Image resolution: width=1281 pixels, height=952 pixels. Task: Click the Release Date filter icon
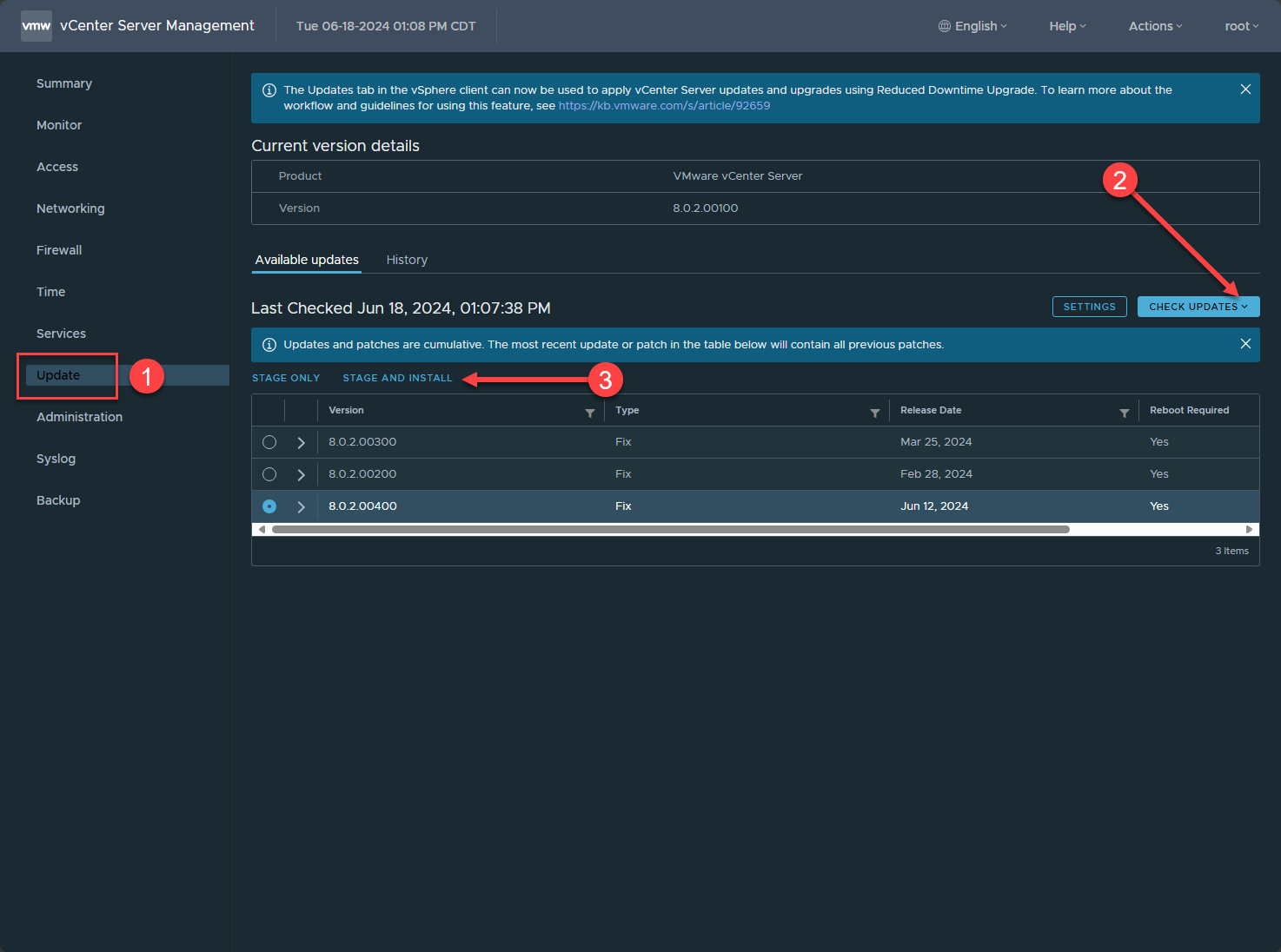1125,413
